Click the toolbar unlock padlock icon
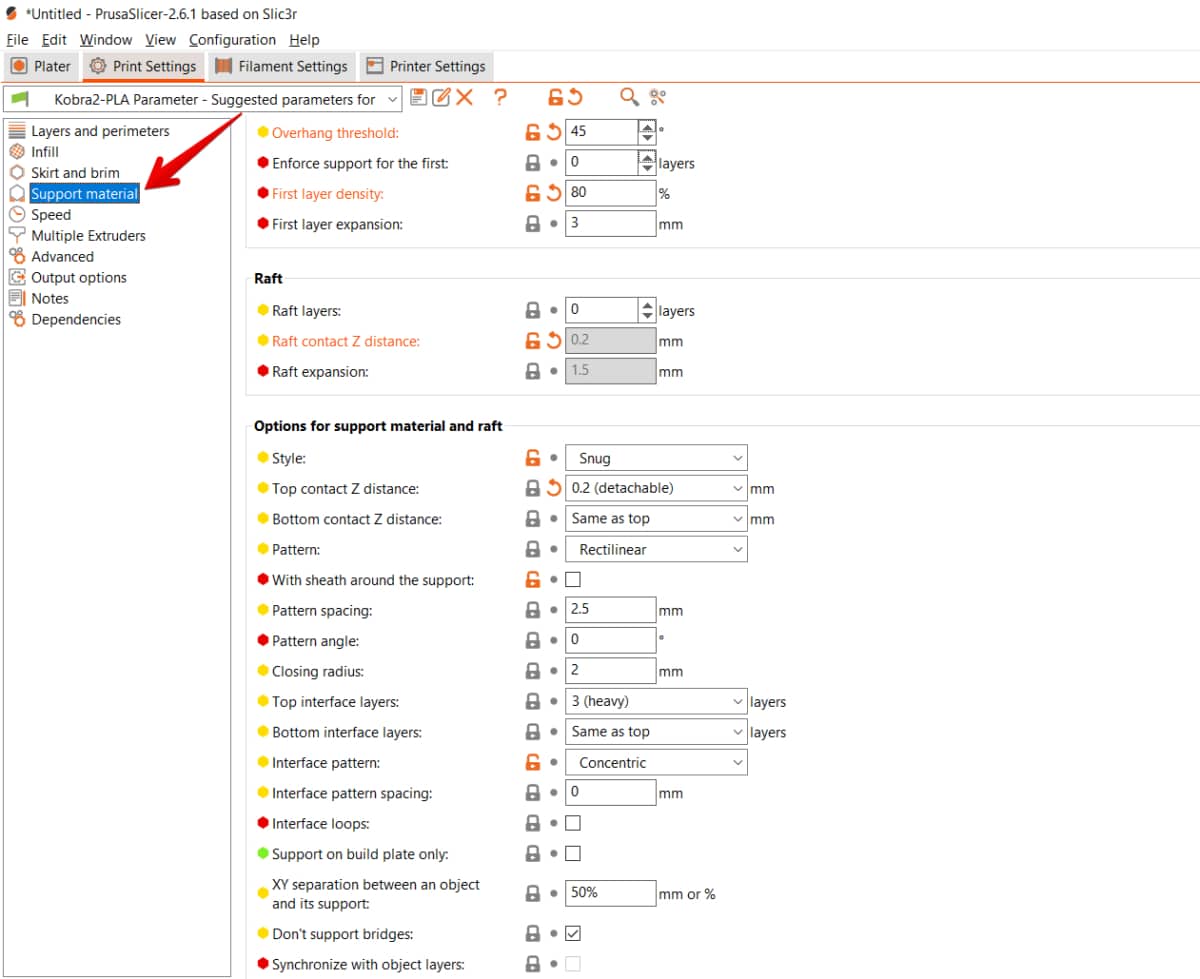This screenshot has width=1200, height=979. (555, 97)
